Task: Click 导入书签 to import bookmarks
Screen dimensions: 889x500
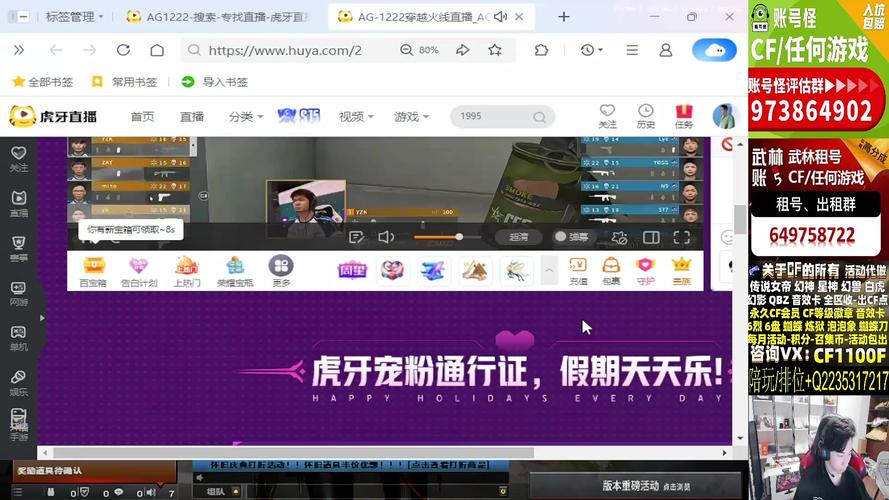Action: point(214,82)
